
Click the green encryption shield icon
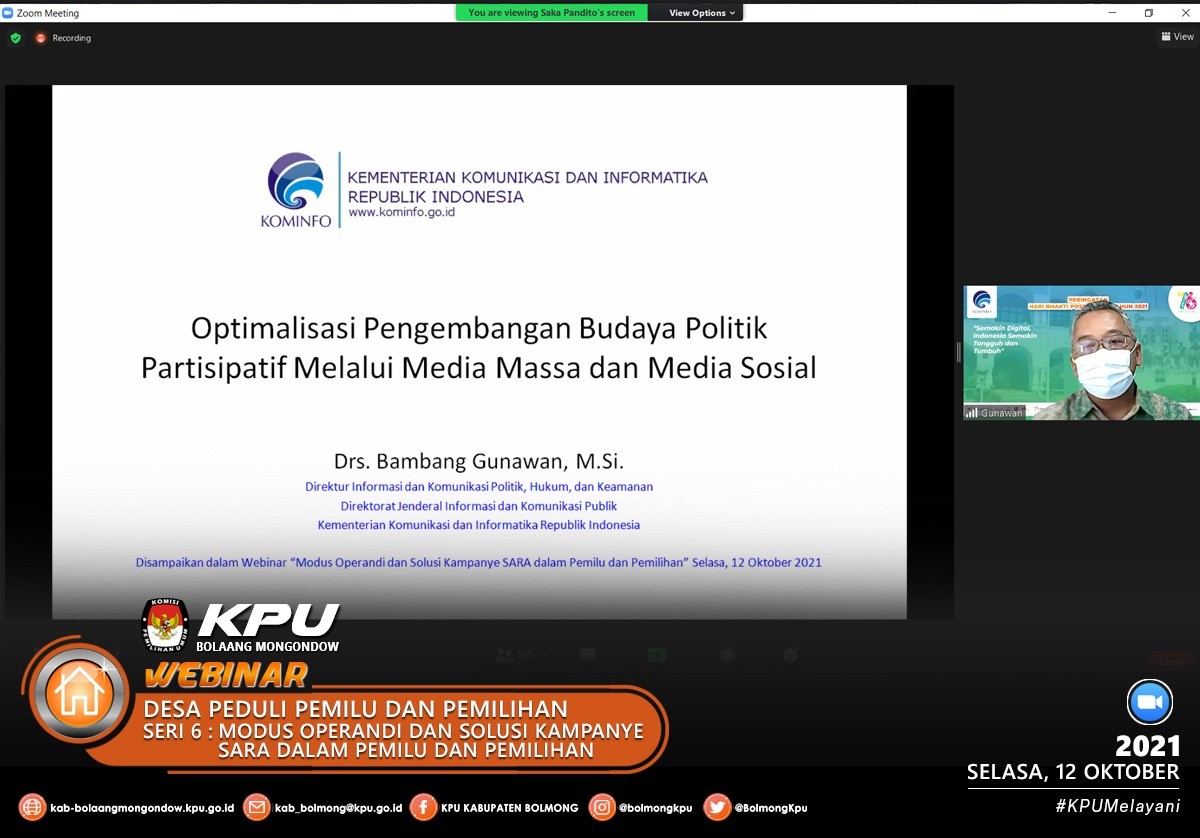click(x=15, y=38)
